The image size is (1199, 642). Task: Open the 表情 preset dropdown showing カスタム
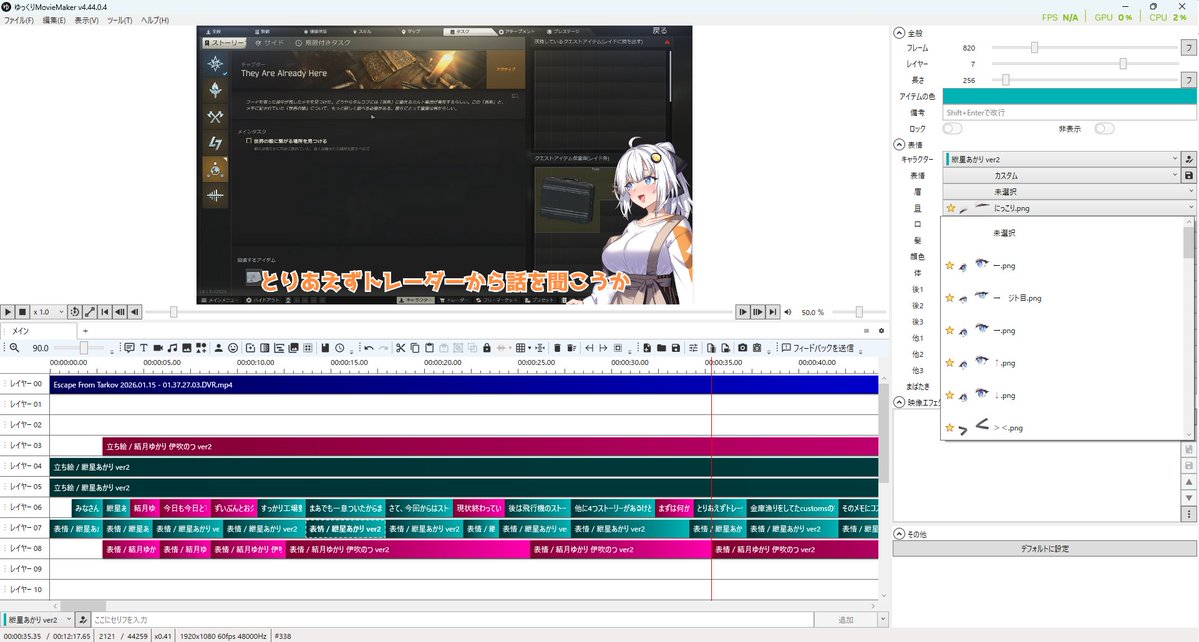(x=1061, y=175)
